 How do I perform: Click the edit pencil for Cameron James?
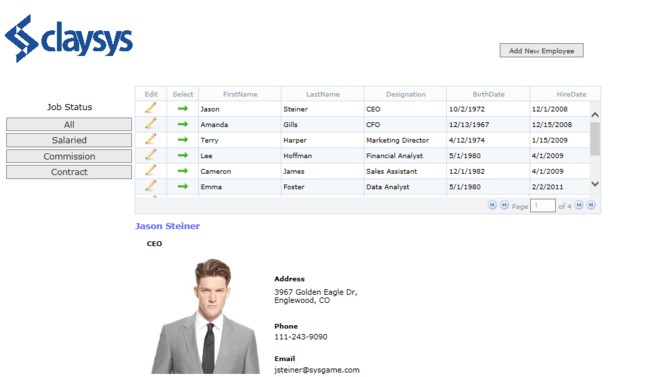click(151, 170)
